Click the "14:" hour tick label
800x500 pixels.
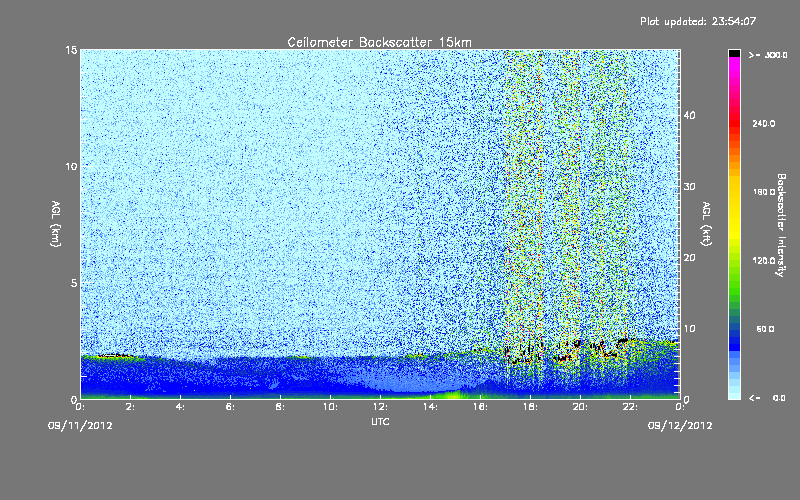(431, 407)
